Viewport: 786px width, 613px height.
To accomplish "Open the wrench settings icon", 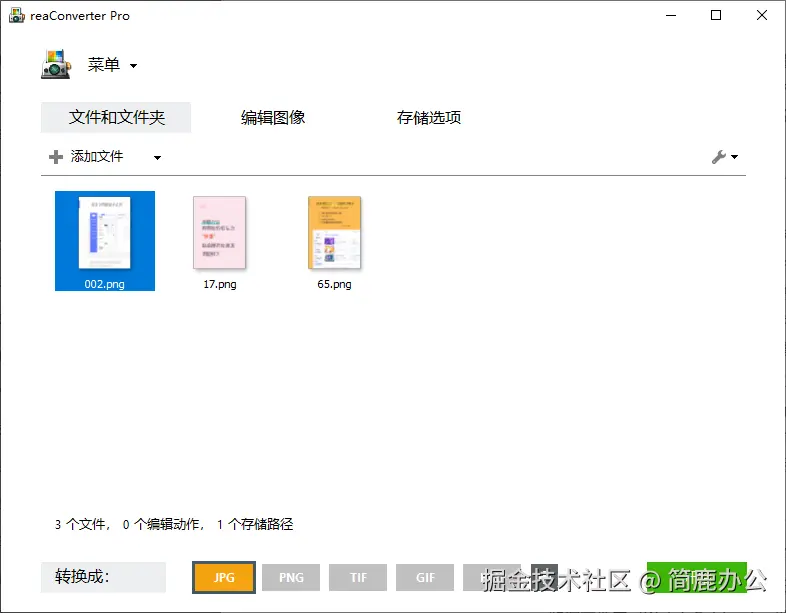I will [719, 157].
